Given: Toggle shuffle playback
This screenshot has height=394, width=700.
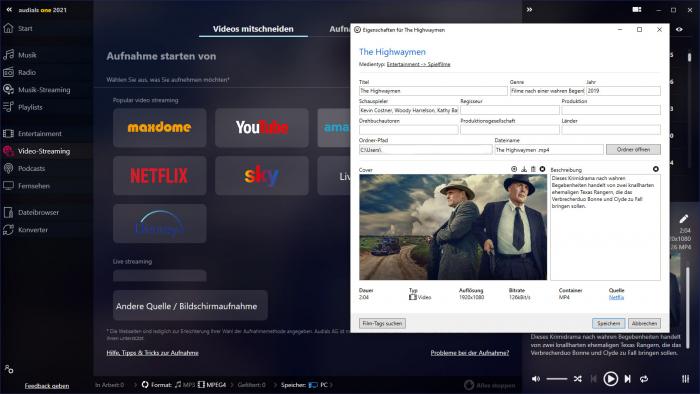Looking at the screenshot, I should click(x=578, y=379).
